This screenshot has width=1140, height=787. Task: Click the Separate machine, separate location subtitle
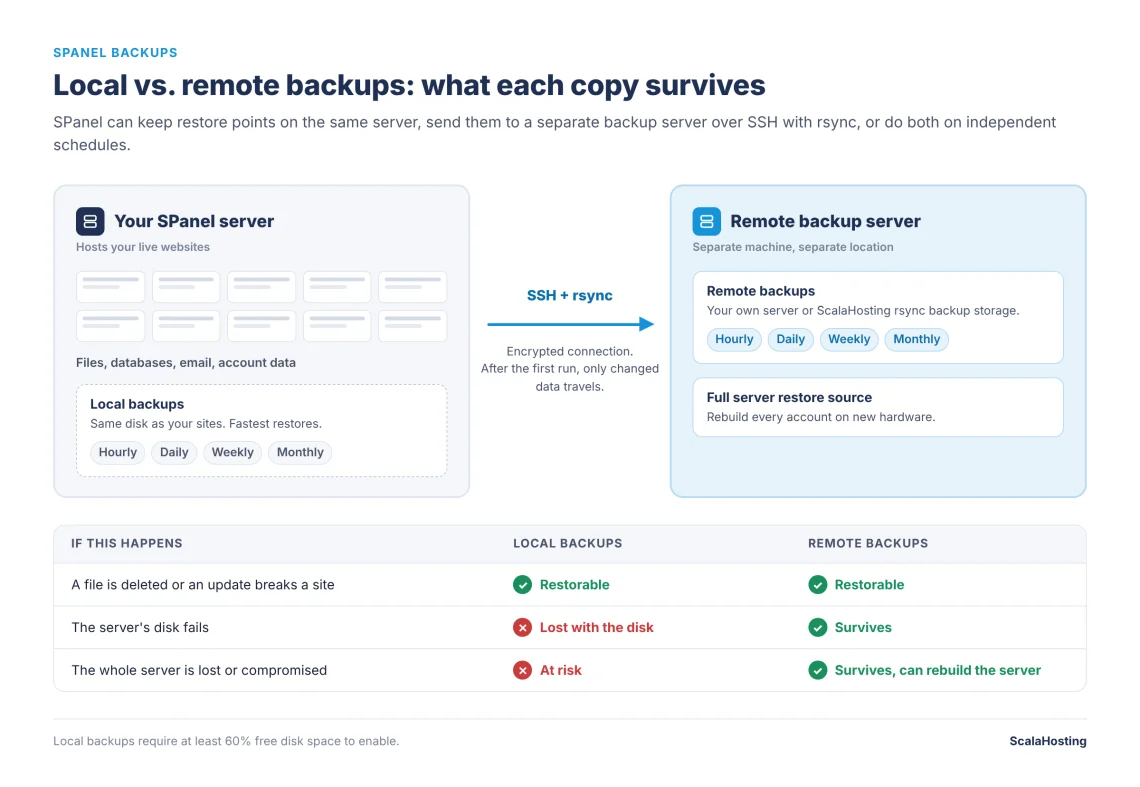(x=792, y=247)
